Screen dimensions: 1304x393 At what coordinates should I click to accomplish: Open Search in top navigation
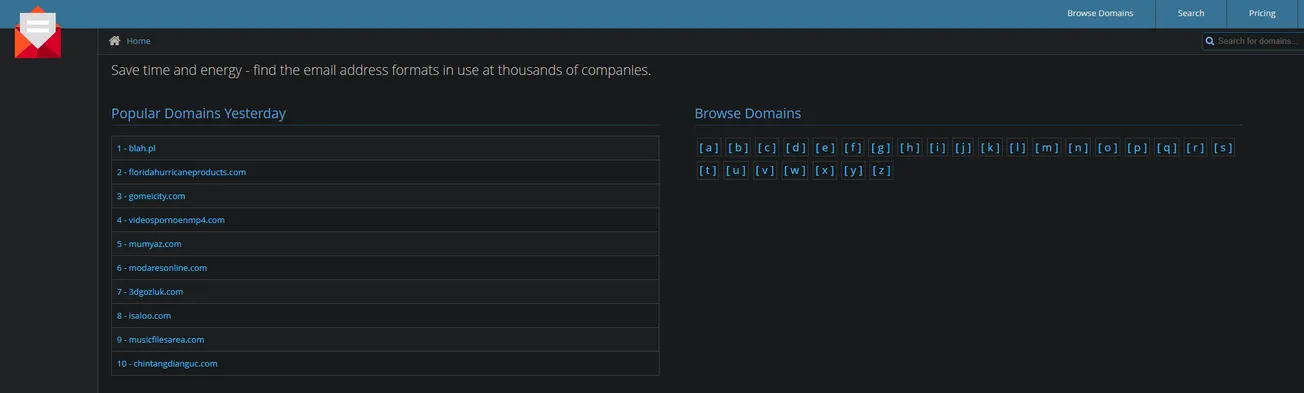1190,13
